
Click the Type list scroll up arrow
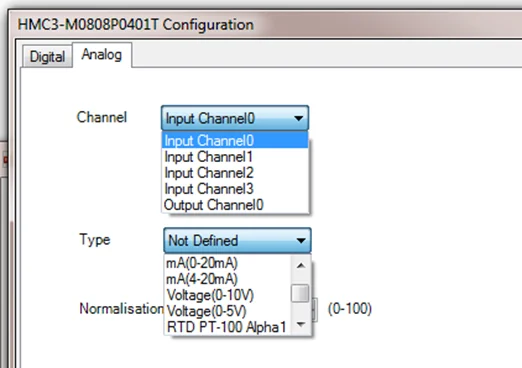point(301,265)
